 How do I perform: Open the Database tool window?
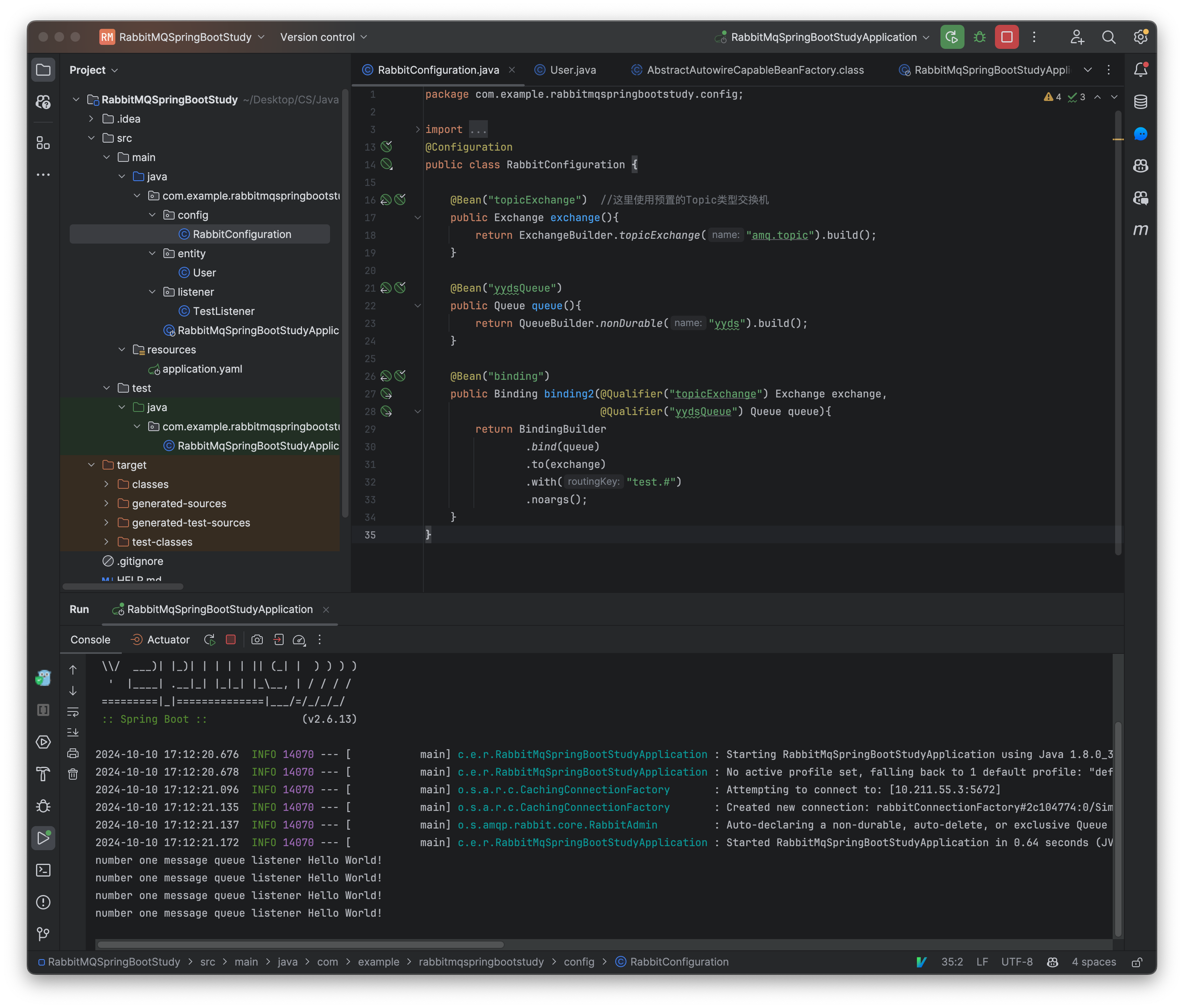[x=1140, y=102]
